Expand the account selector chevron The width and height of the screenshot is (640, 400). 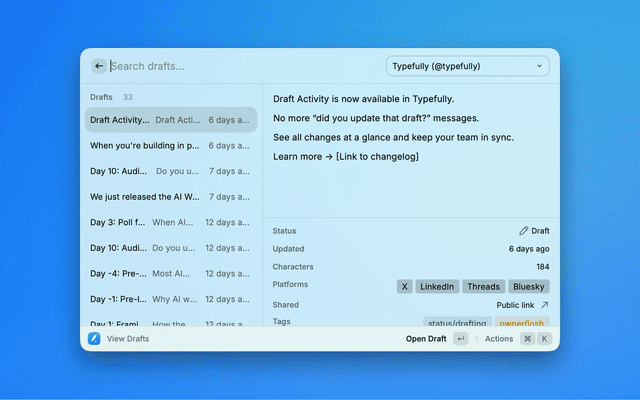(x=540, y=66)
